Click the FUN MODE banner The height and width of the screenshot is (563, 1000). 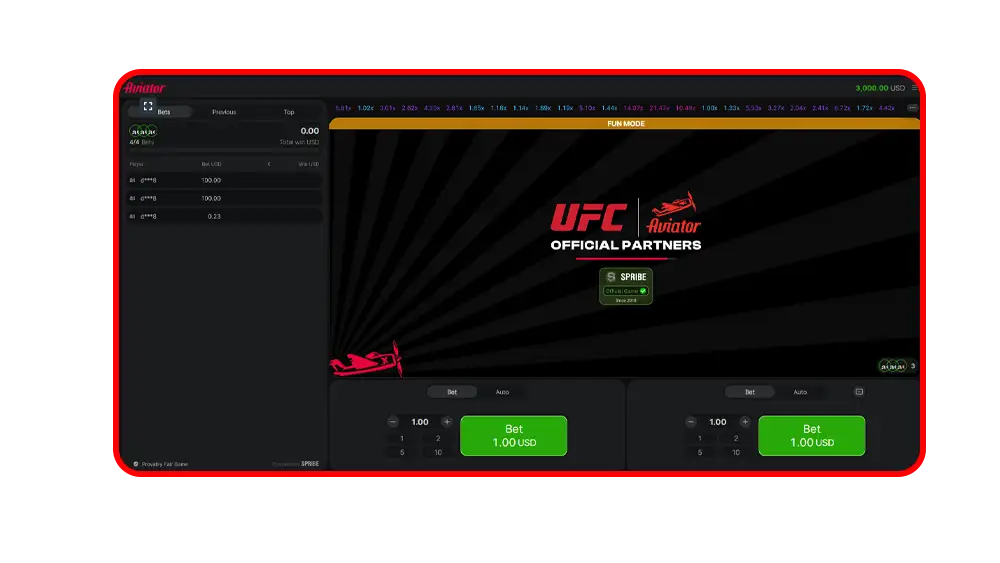click(x=625, y=124)
